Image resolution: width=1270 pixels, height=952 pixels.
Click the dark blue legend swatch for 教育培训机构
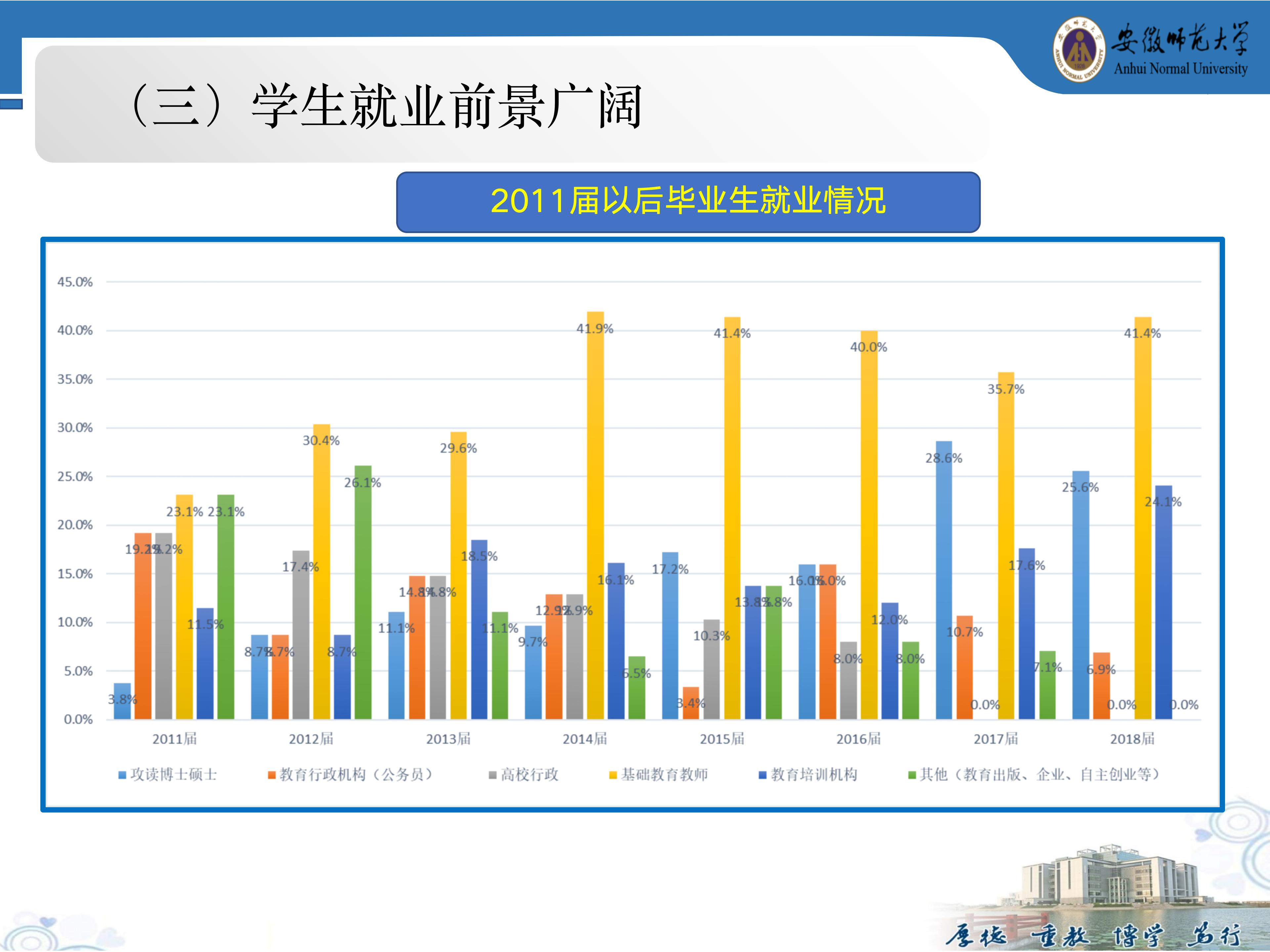[x=762, y=775]
